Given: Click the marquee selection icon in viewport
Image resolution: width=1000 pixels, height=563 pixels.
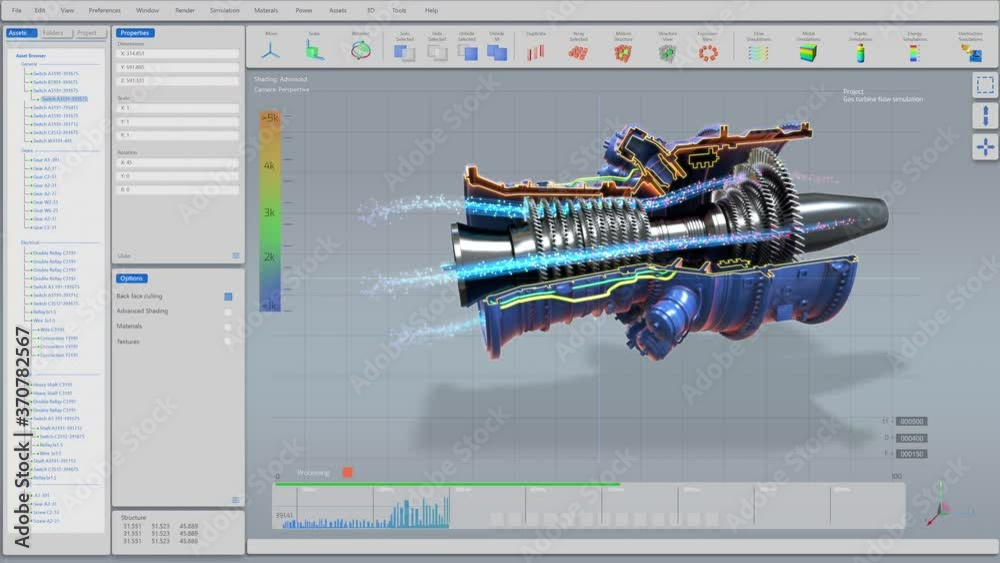Looking at the screenshot, I should [x=985, y=85].
